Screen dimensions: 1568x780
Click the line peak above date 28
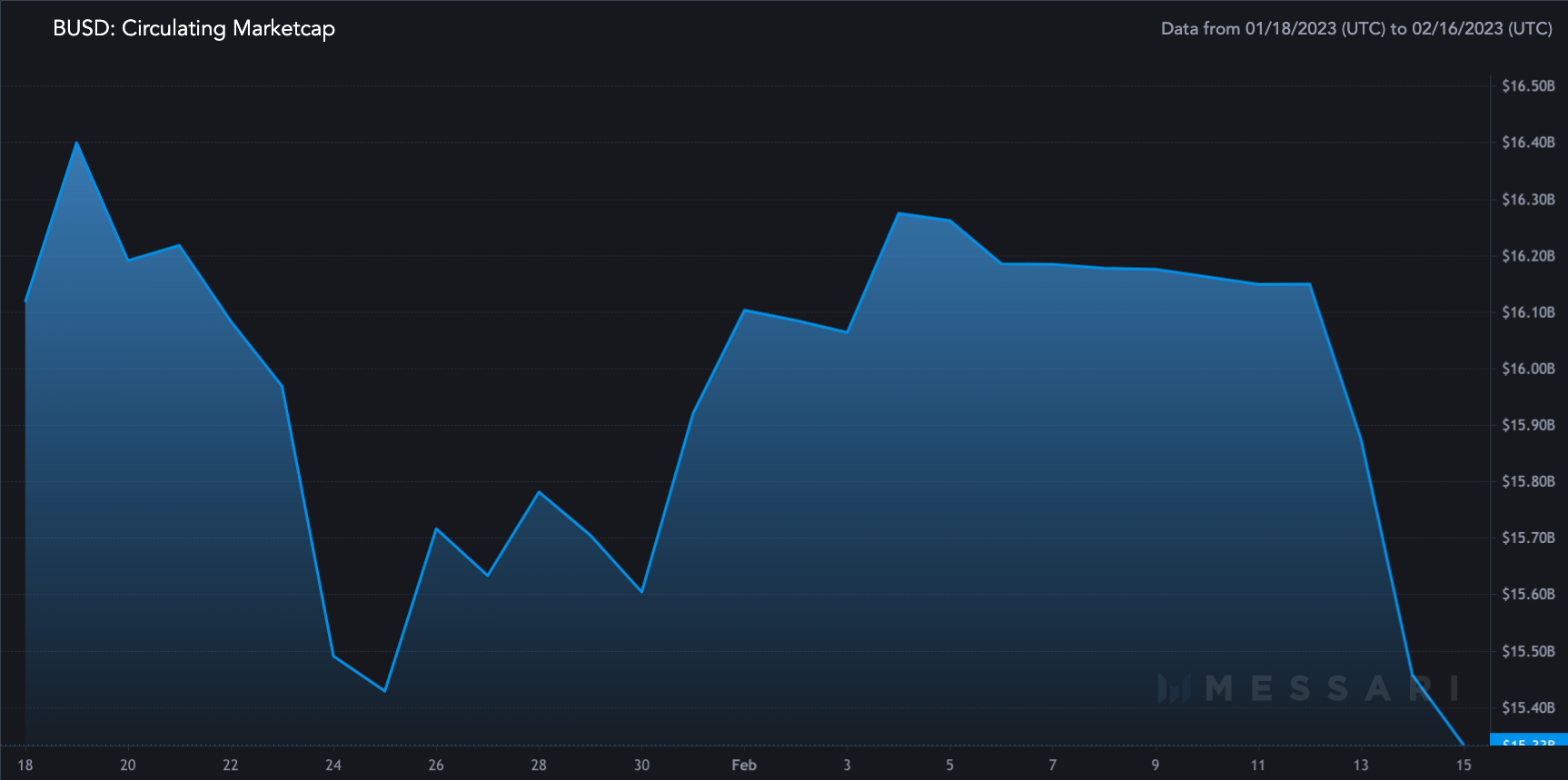pyautogui.click(x=539, y=492)
